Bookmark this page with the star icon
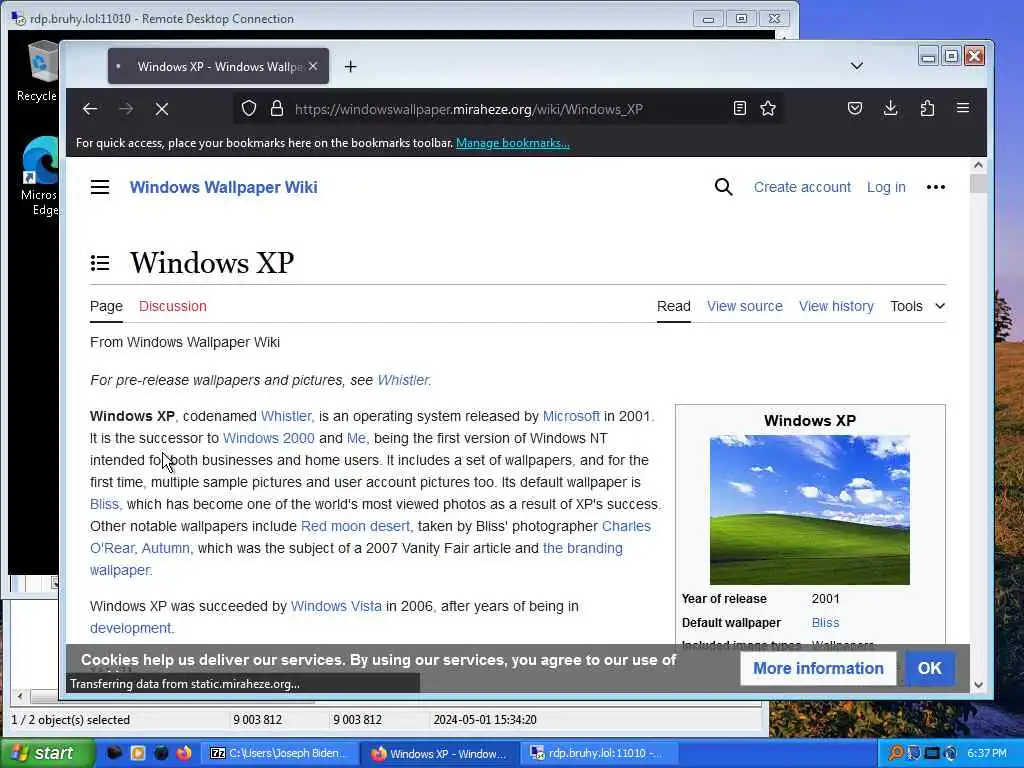The image size is (1024, 768). [x=768, y=108]
